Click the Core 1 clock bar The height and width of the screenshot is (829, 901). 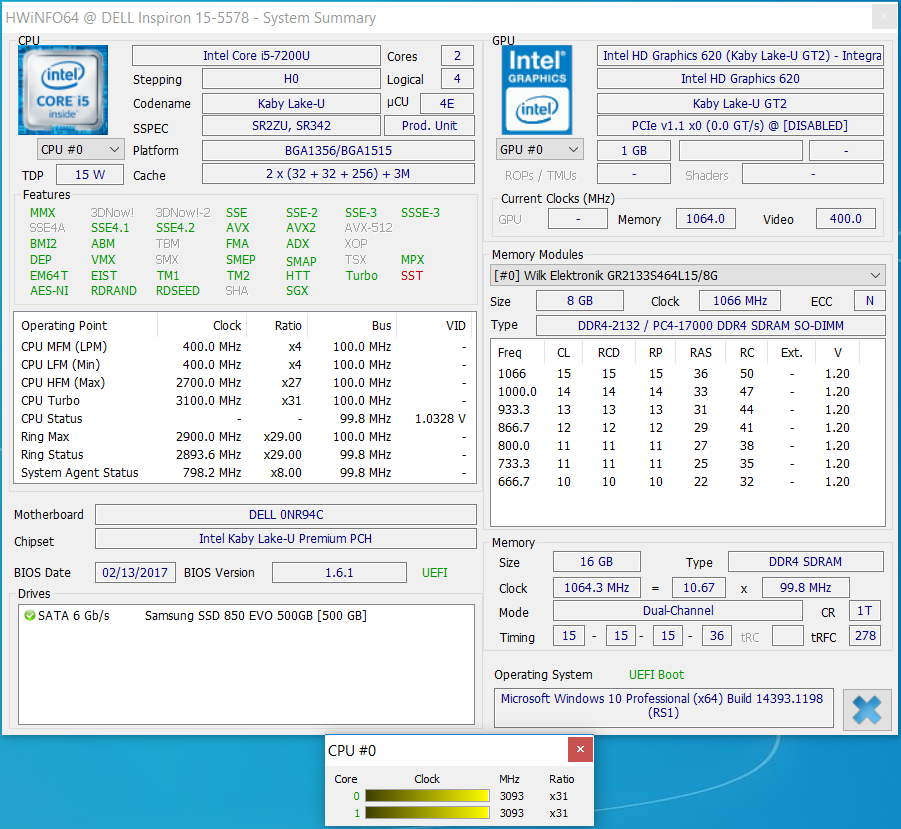click(x=427, y=813)
